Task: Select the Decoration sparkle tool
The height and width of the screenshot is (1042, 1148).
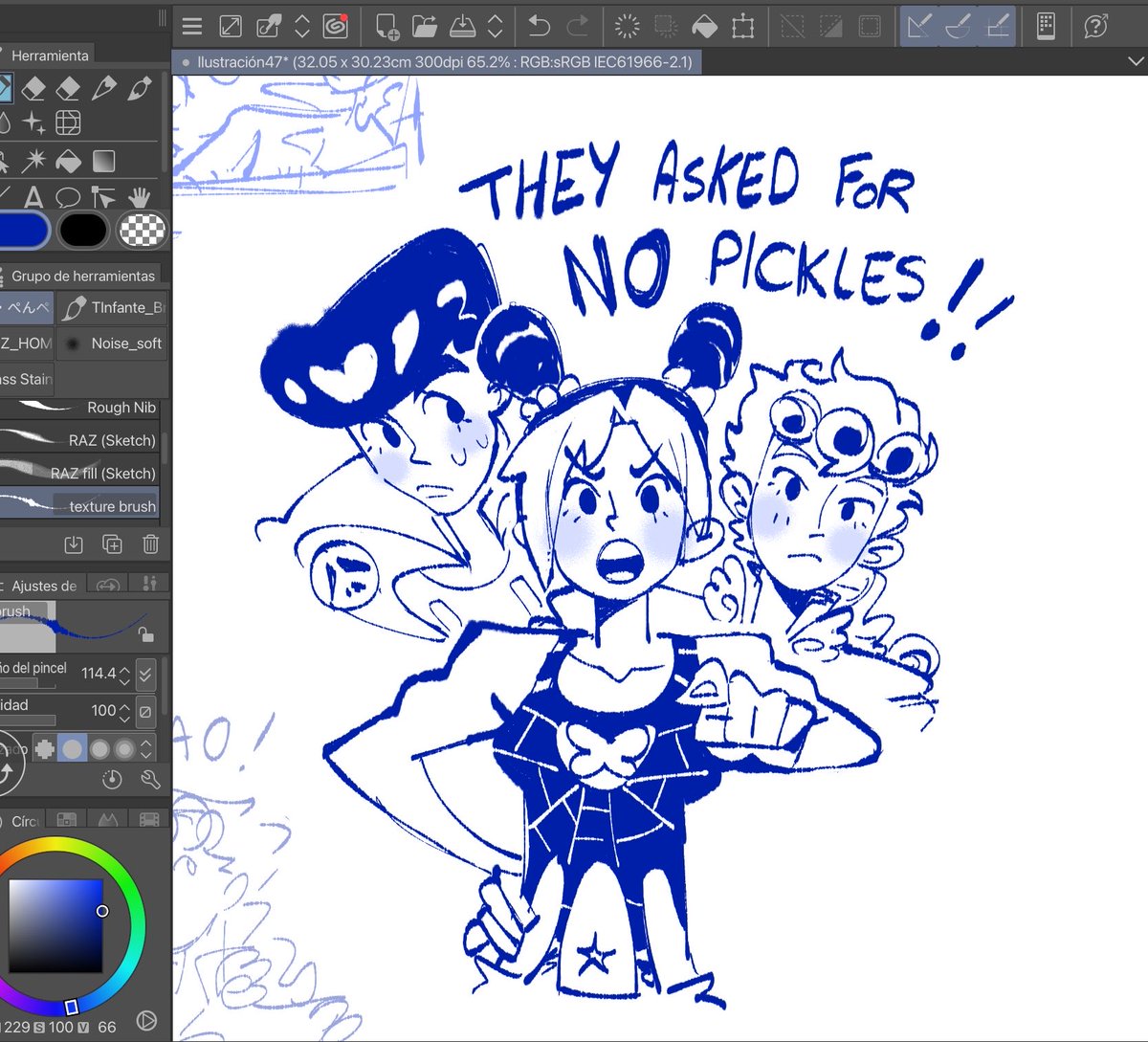Action: pyautogui.click(x=33, y=123)
